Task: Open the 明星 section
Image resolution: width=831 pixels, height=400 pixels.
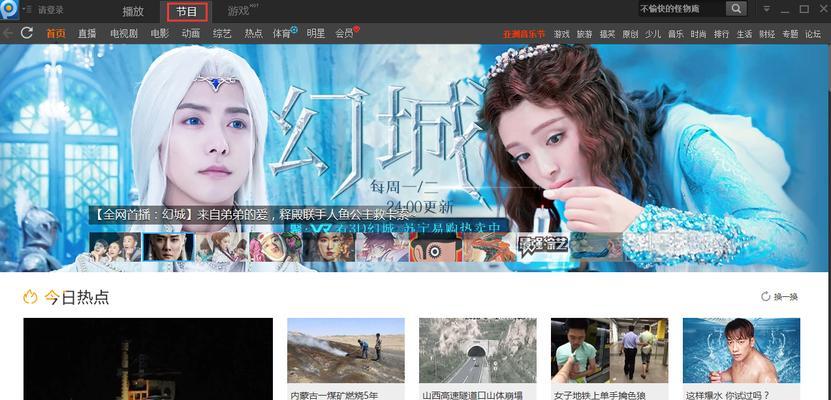Action: coord(316,33)
